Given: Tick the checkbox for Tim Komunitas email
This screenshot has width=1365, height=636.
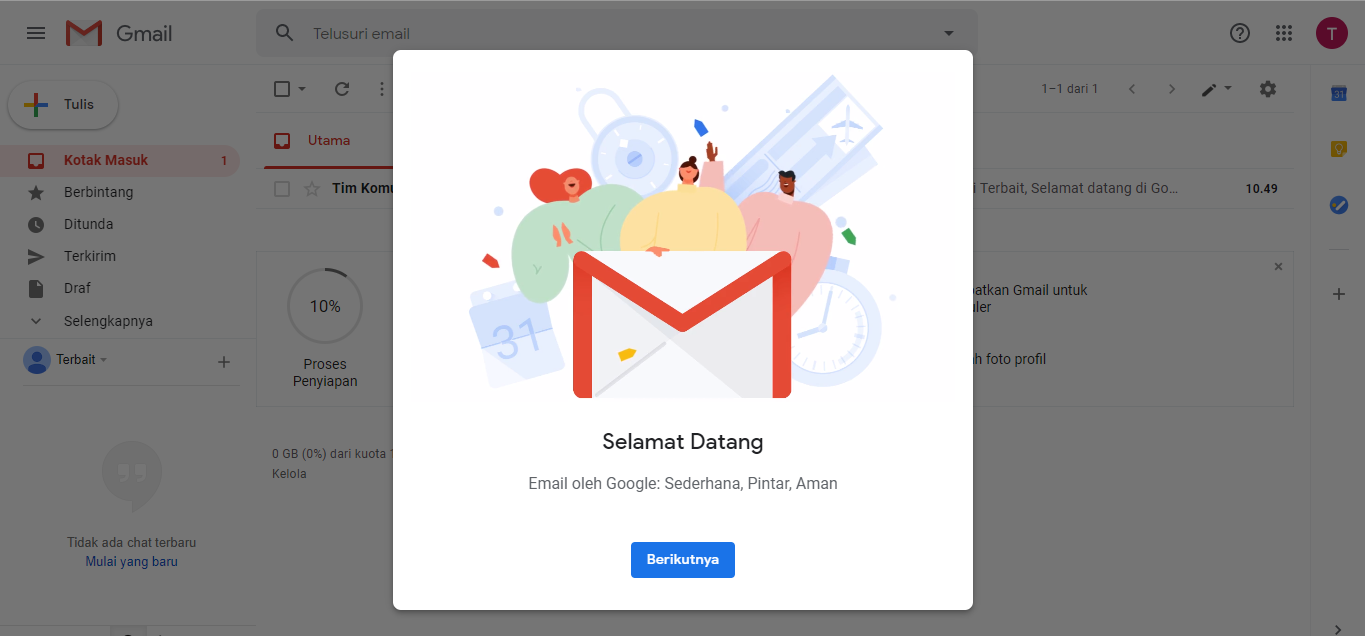Looking at the screenshot, I should (282, 188).
